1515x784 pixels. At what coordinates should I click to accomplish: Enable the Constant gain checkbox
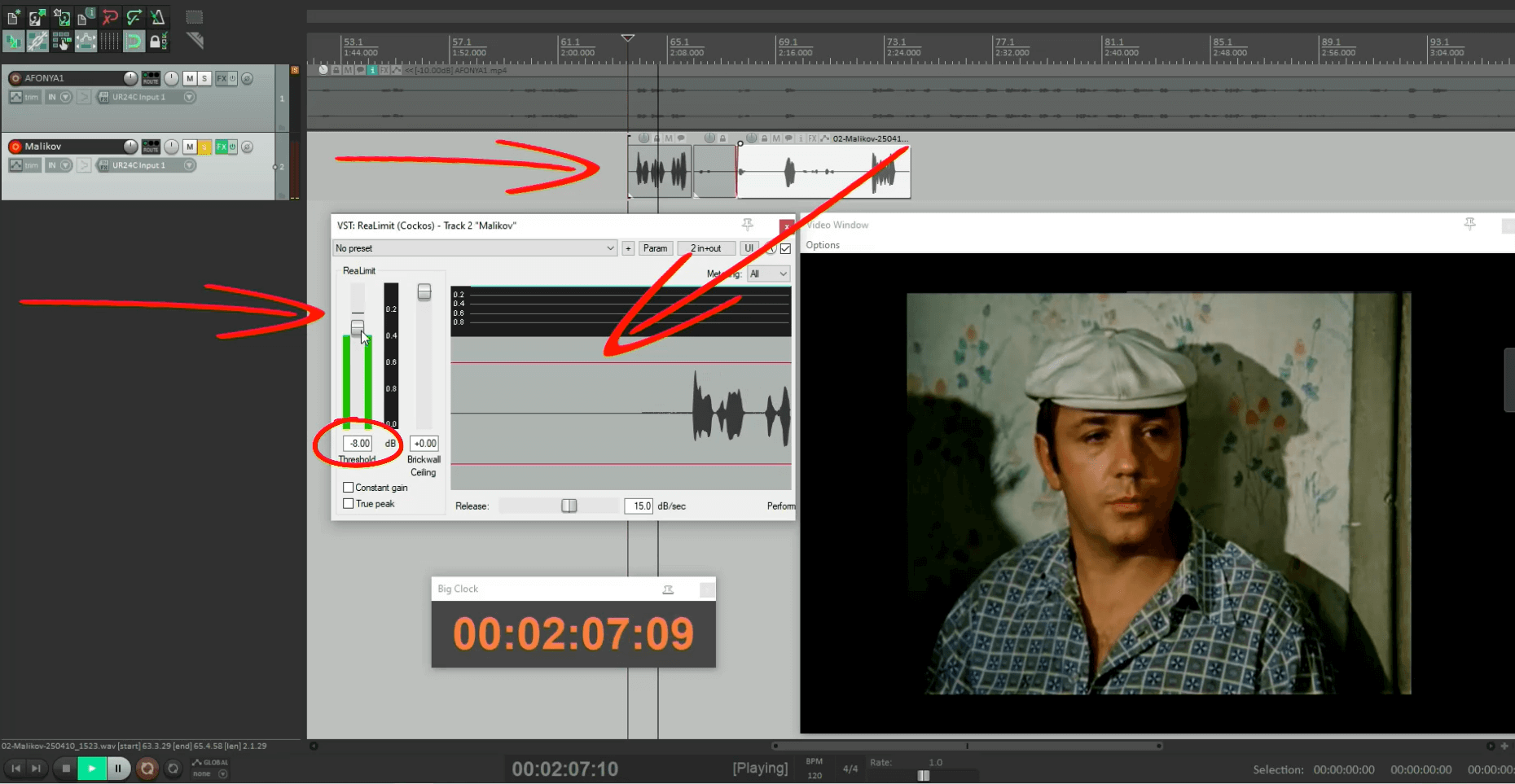tap(349, 488)
